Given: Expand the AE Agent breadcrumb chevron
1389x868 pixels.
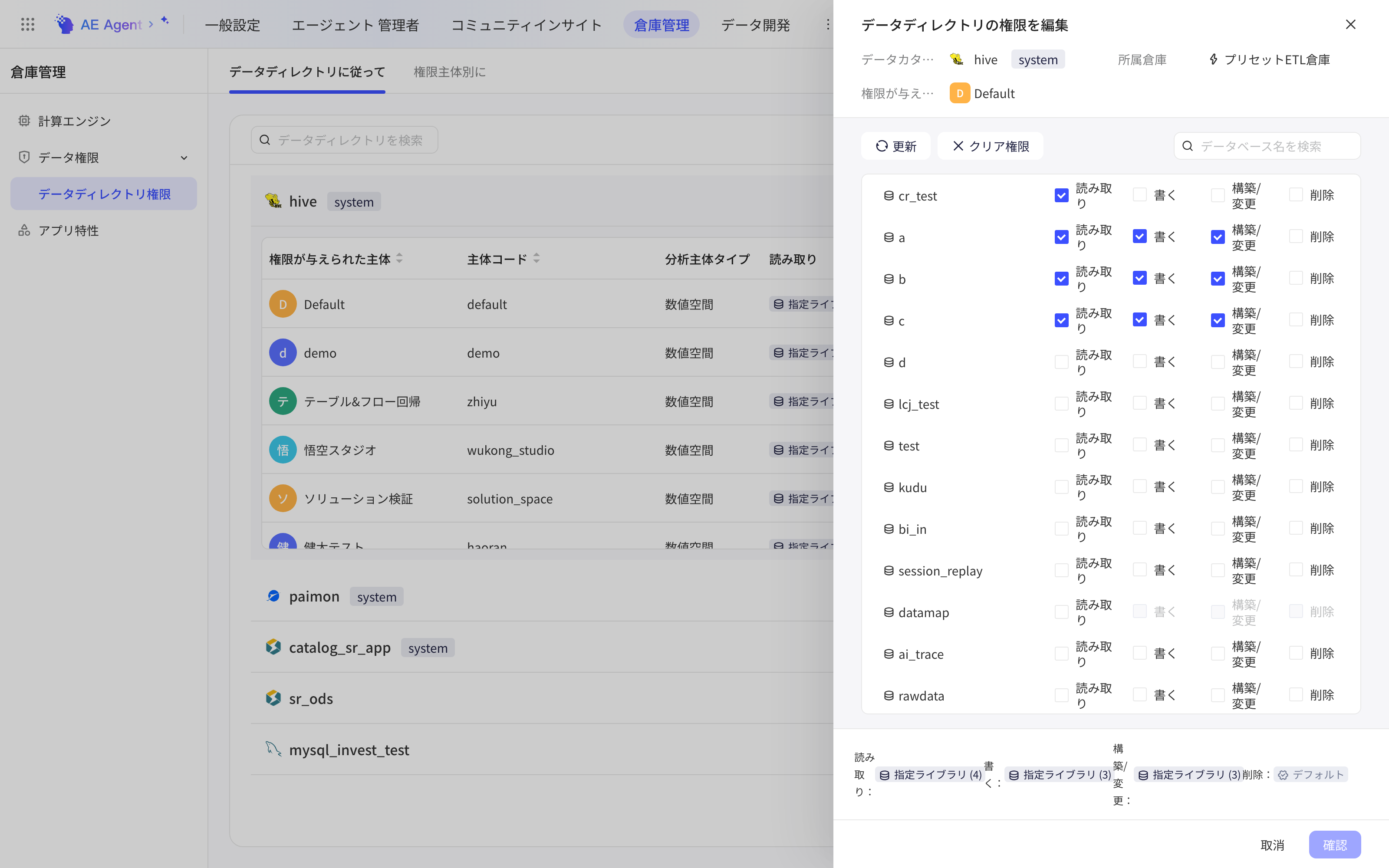Looking at the screenshot, I should point(151,24).
